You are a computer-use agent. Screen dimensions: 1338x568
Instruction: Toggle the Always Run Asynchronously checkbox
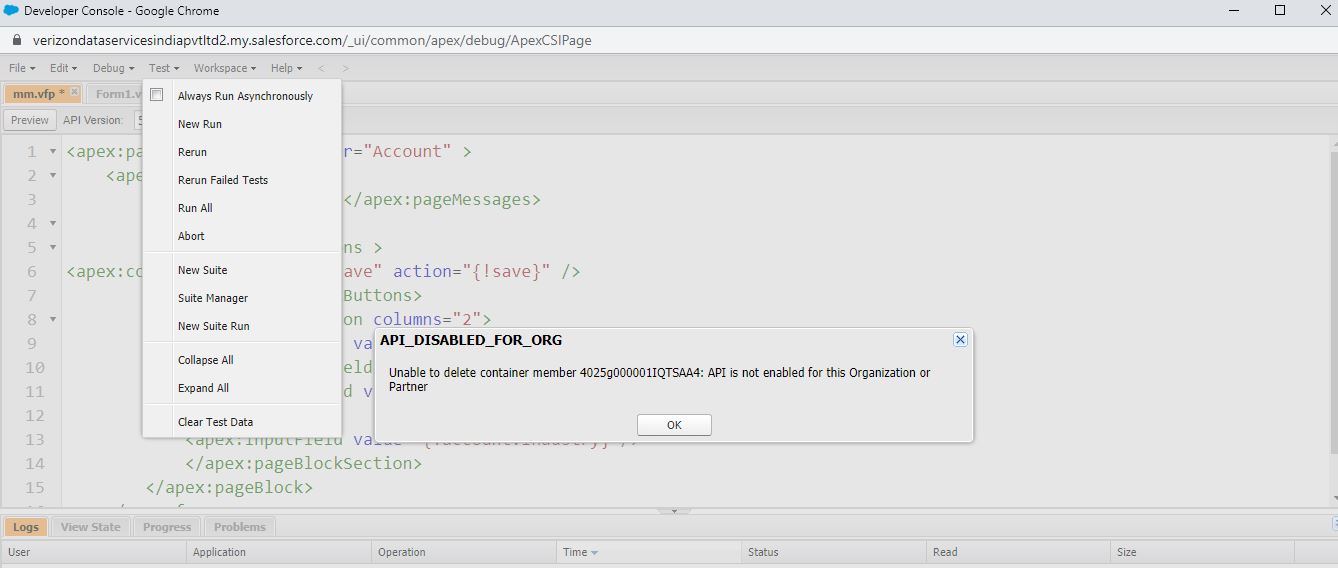point(157,96)
